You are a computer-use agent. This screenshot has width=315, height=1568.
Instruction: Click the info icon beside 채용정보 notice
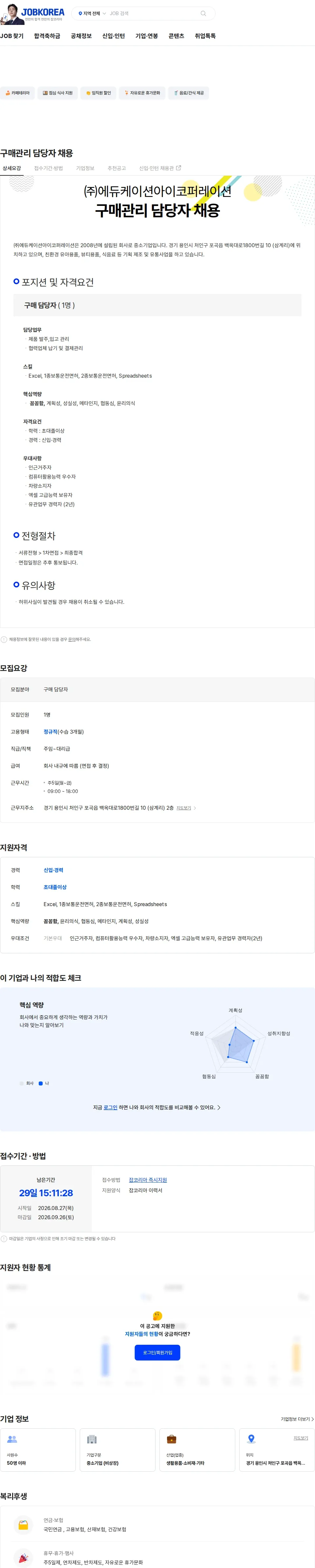point(4,640)
